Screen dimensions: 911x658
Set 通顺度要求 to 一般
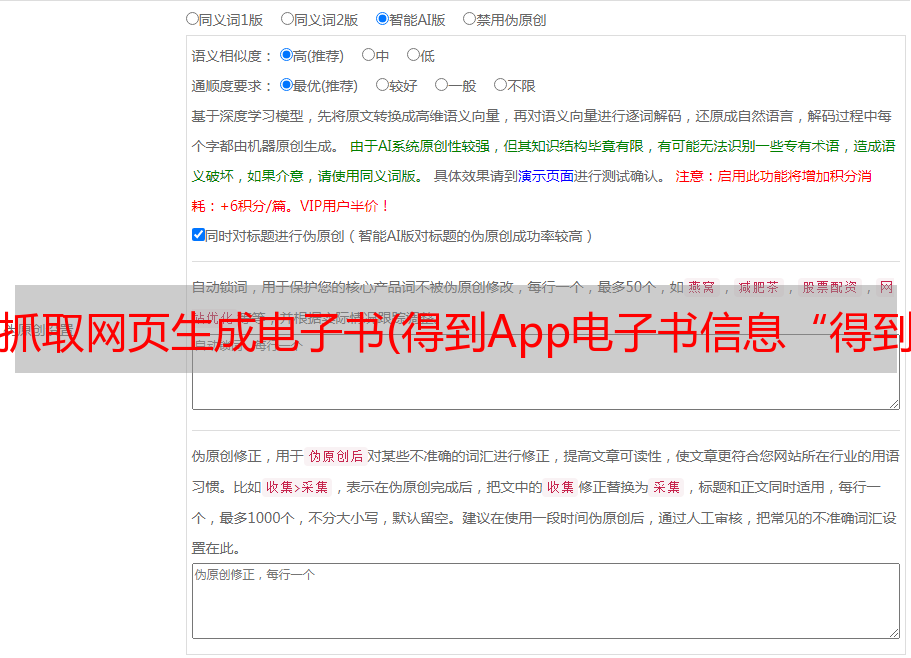(441, 85)
